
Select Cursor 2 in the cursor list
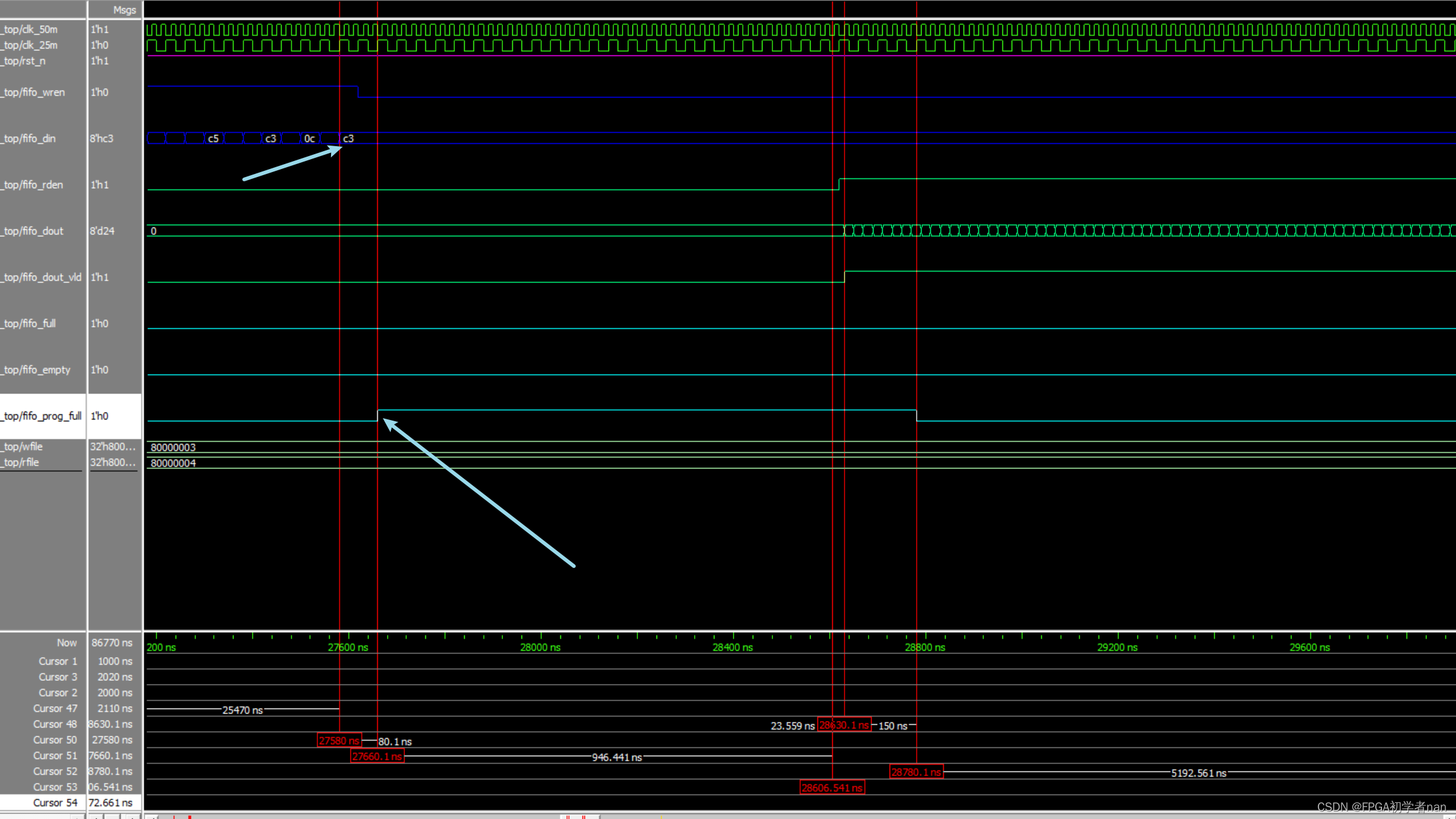pos(58,693)
